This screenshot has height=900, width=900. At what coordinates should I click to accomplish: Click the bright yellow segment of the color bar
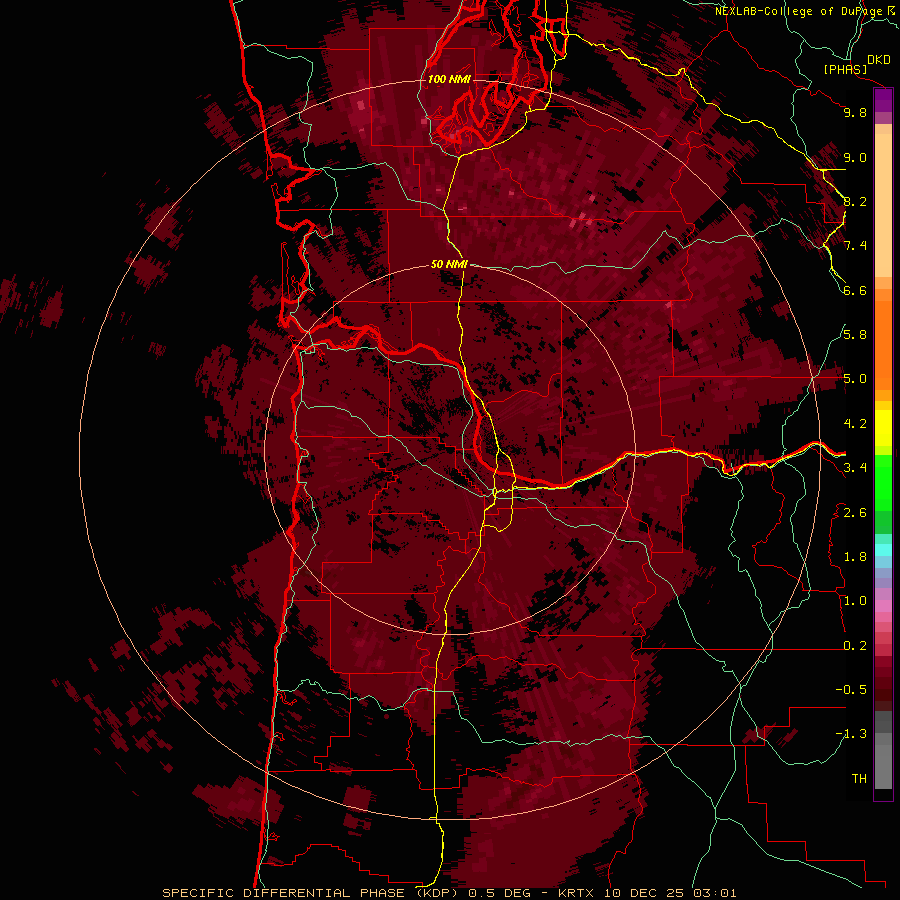[883, 428]
